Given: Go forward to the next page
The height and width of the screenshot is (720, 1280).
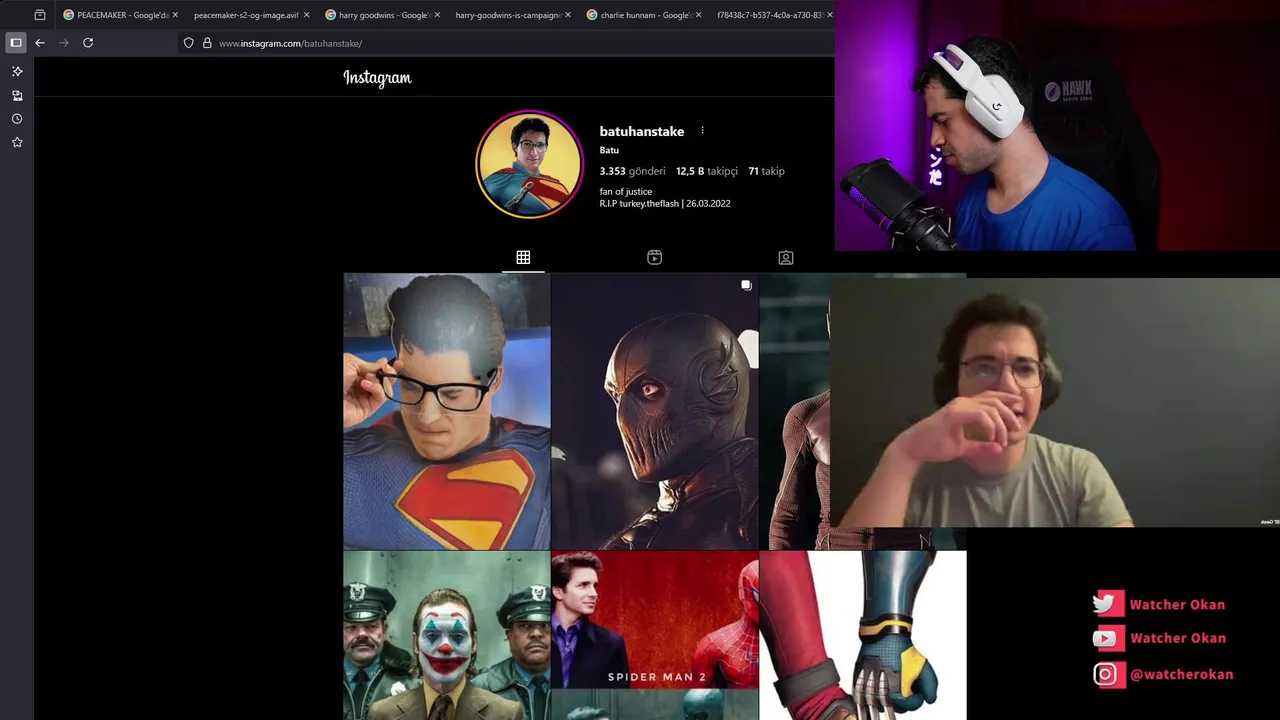Looking at the screenshot, I should [x=64, y=43].
